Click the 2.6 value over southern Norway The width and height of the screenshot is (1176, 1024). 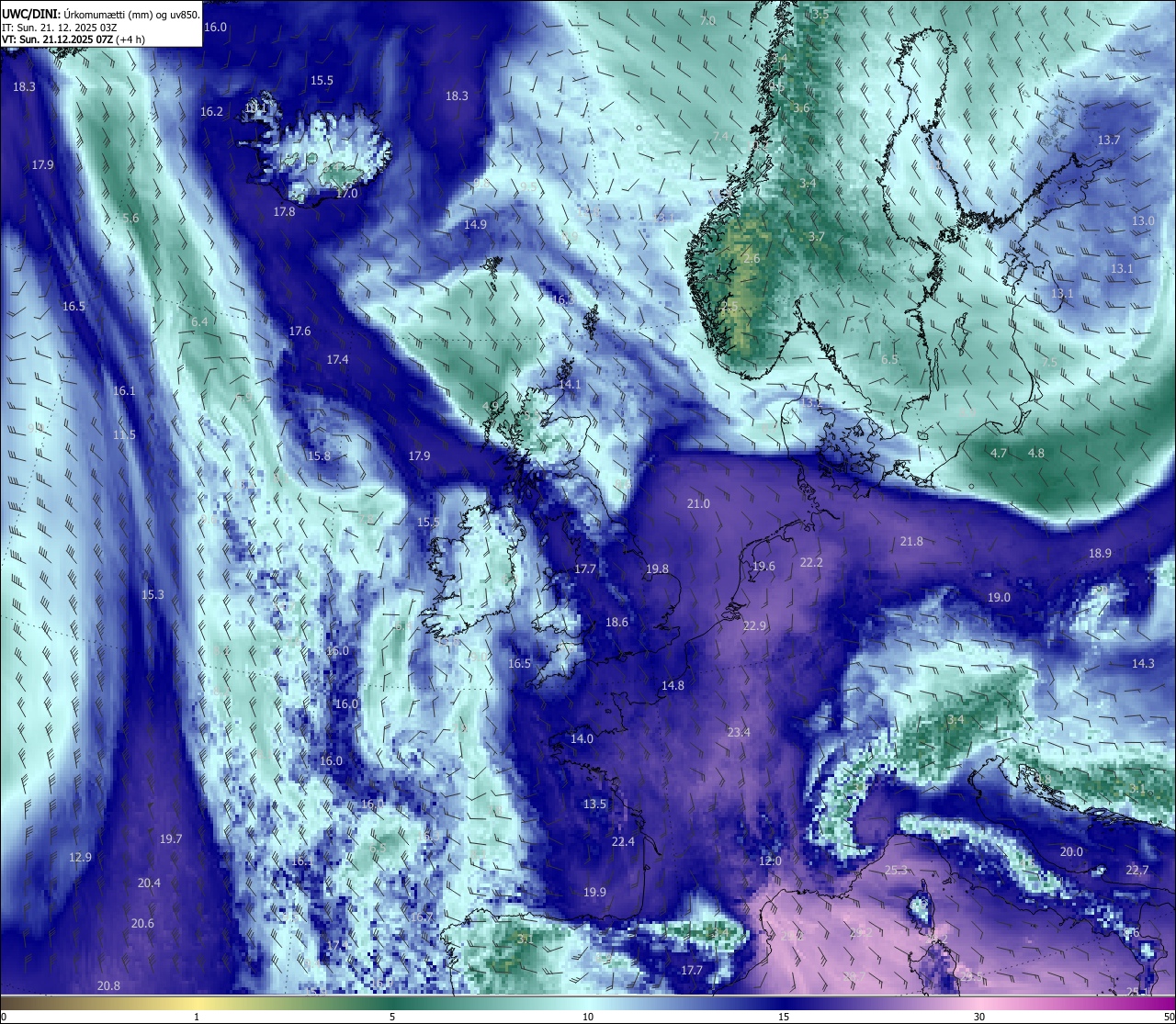[x=752, y=258]
